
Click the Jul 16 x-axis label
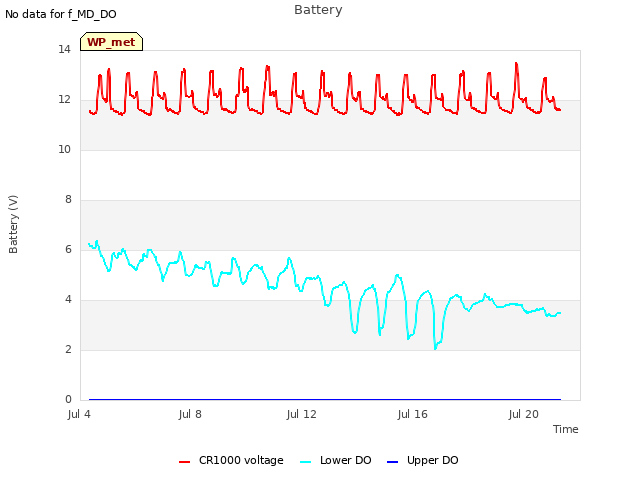412,414
